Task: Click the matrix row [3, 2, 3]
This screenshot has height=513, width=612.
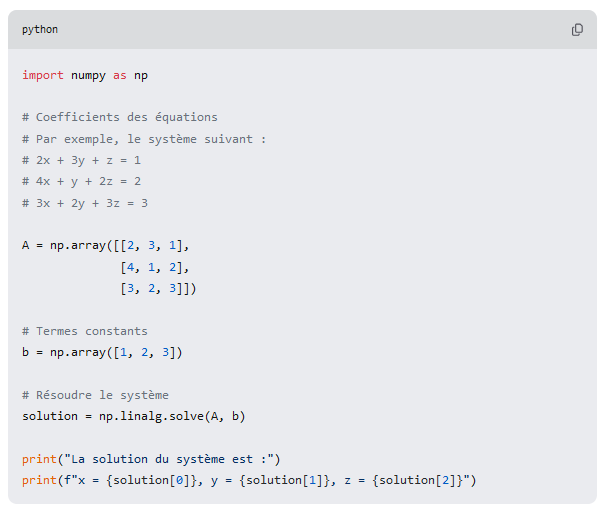Action: pyautogui.click(x=157, y=288)
